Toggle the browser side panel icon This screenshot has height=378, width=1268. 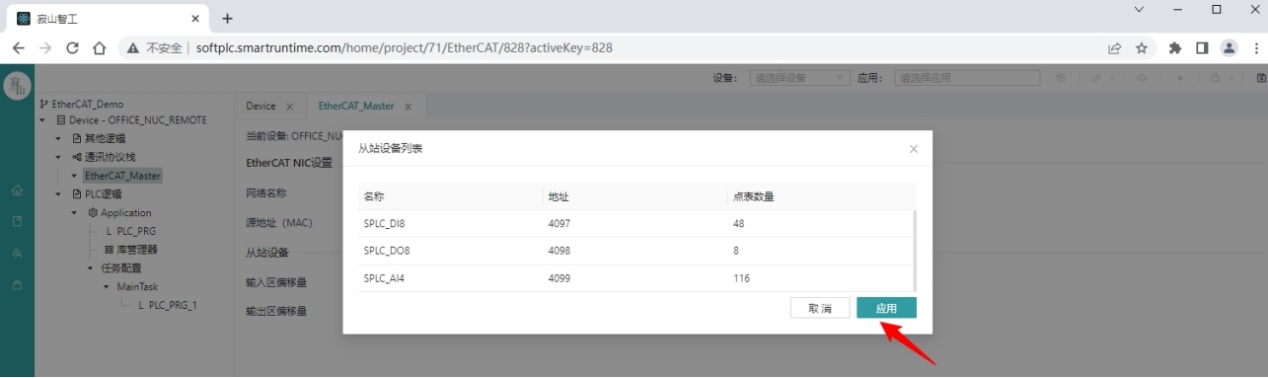[1202, 47]
